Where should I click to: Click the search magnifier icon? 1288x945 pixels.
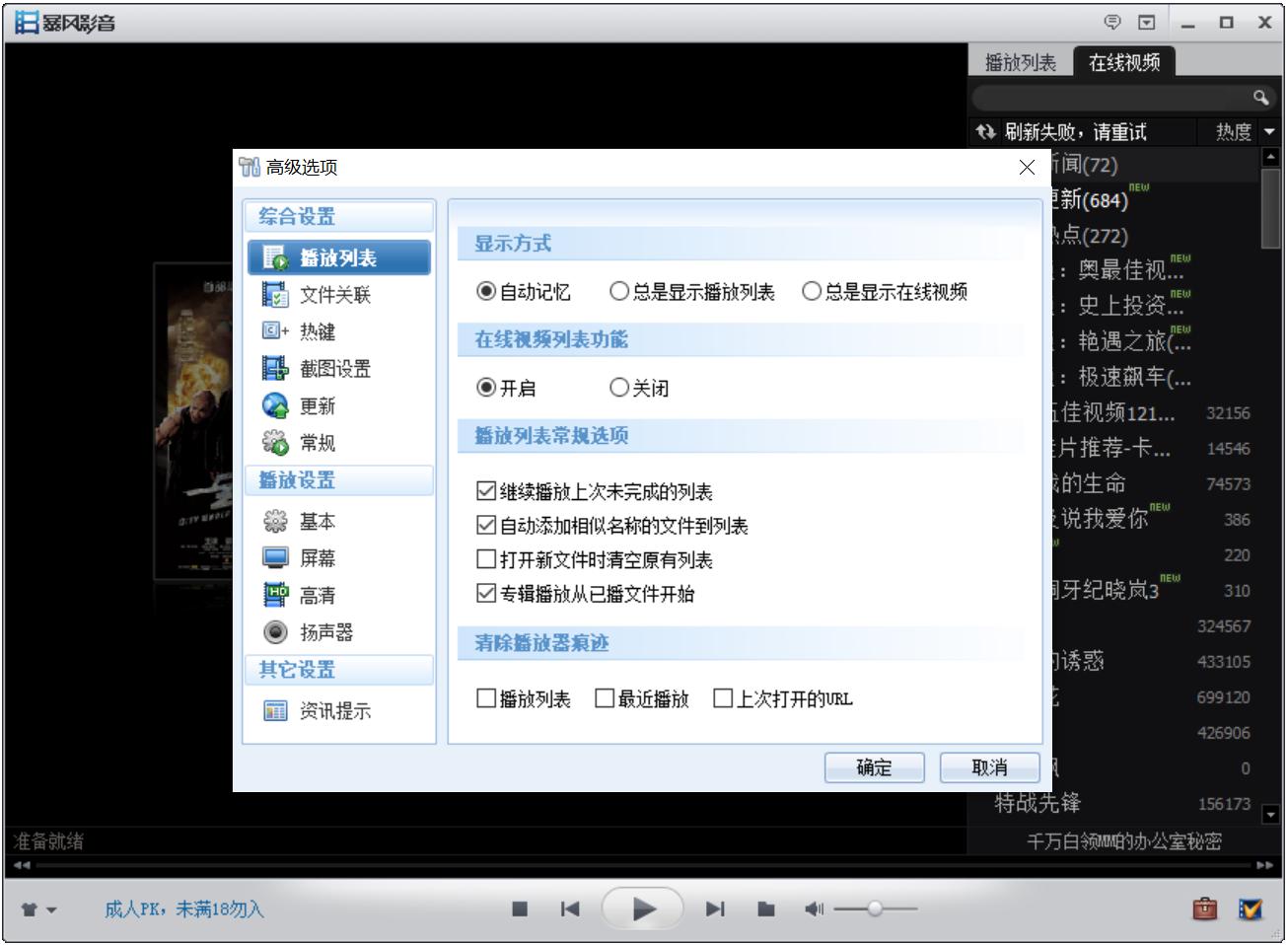coord(1259,97)
